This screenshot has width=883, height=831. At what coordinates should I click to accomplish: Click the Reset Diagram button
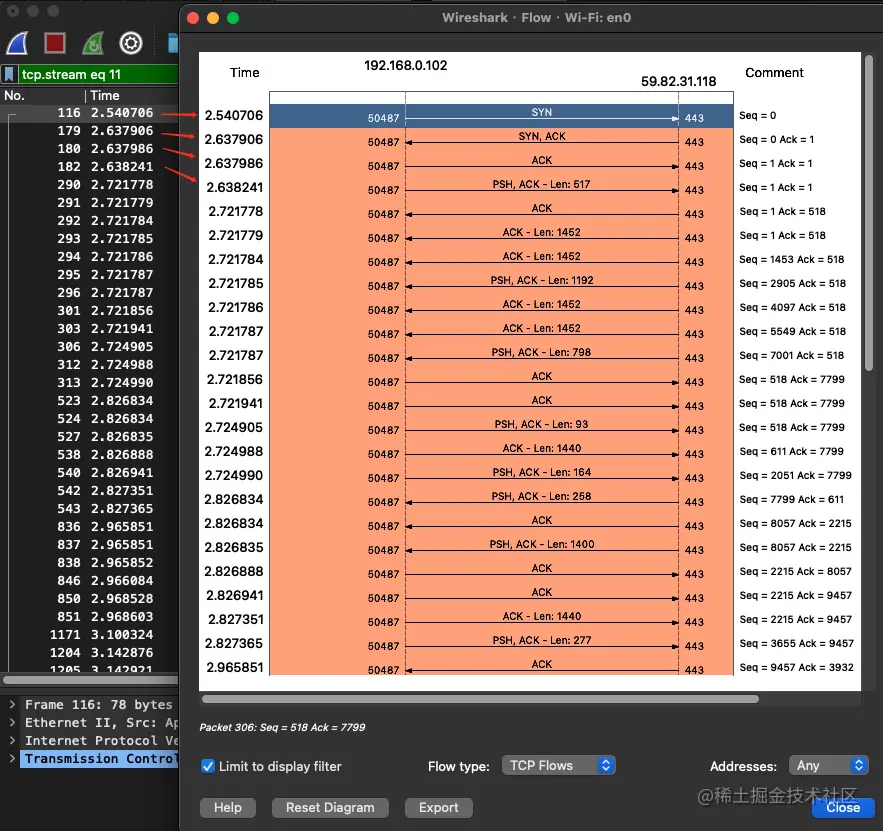[330, 808]
